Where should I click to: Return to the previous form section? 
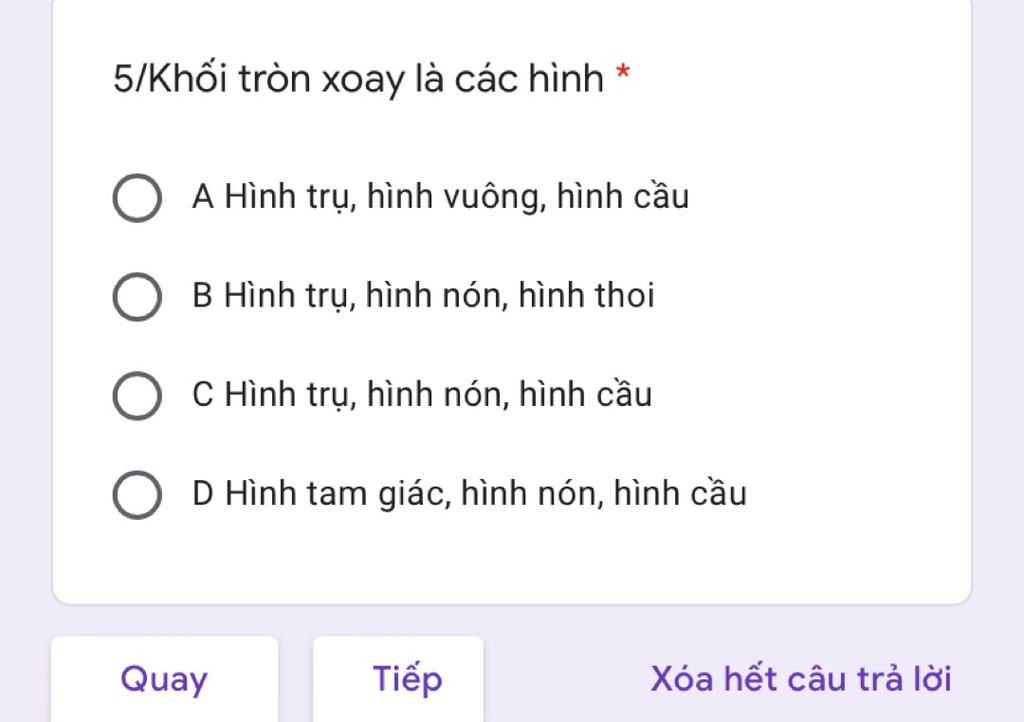click(164, 679)
